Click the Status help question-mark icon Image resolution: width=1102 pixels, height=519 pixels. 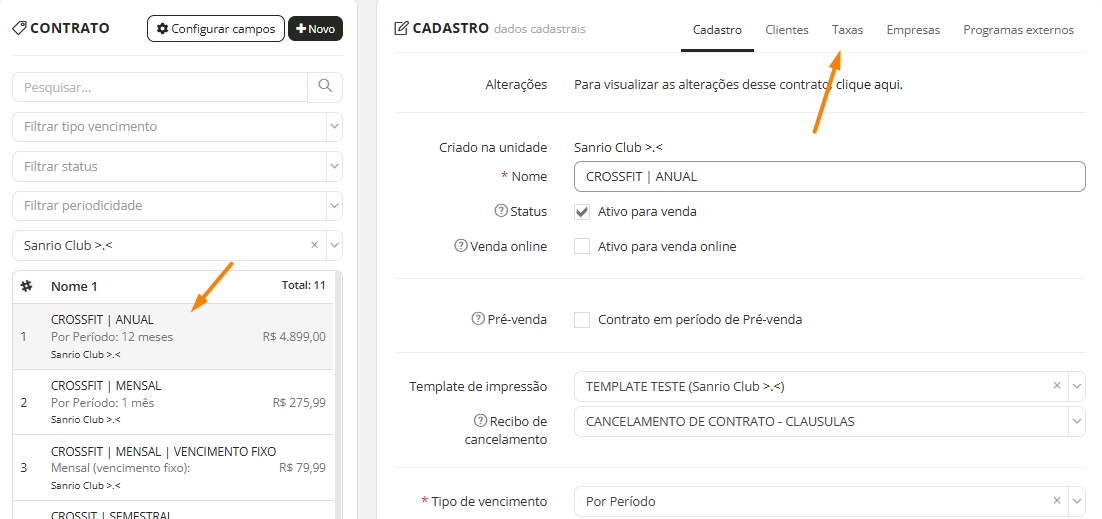click(501, 211)
